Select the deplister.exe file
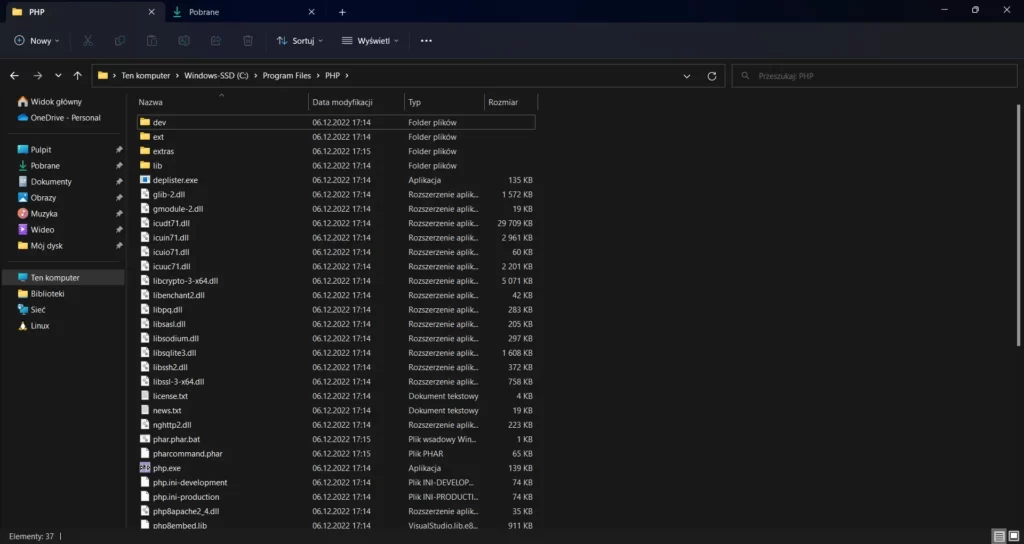 coord(336,180)
